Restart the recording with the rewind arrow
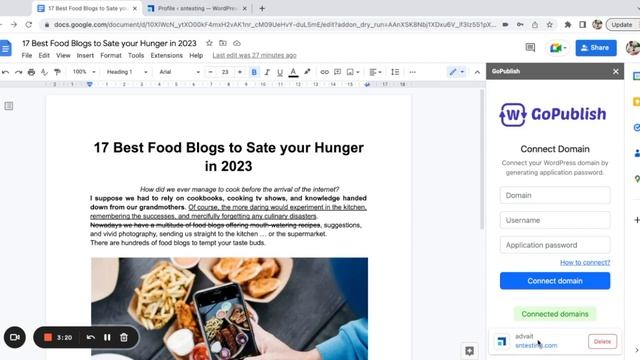The image size is (640, 360). pyautogui.click(x=91, y=338)
